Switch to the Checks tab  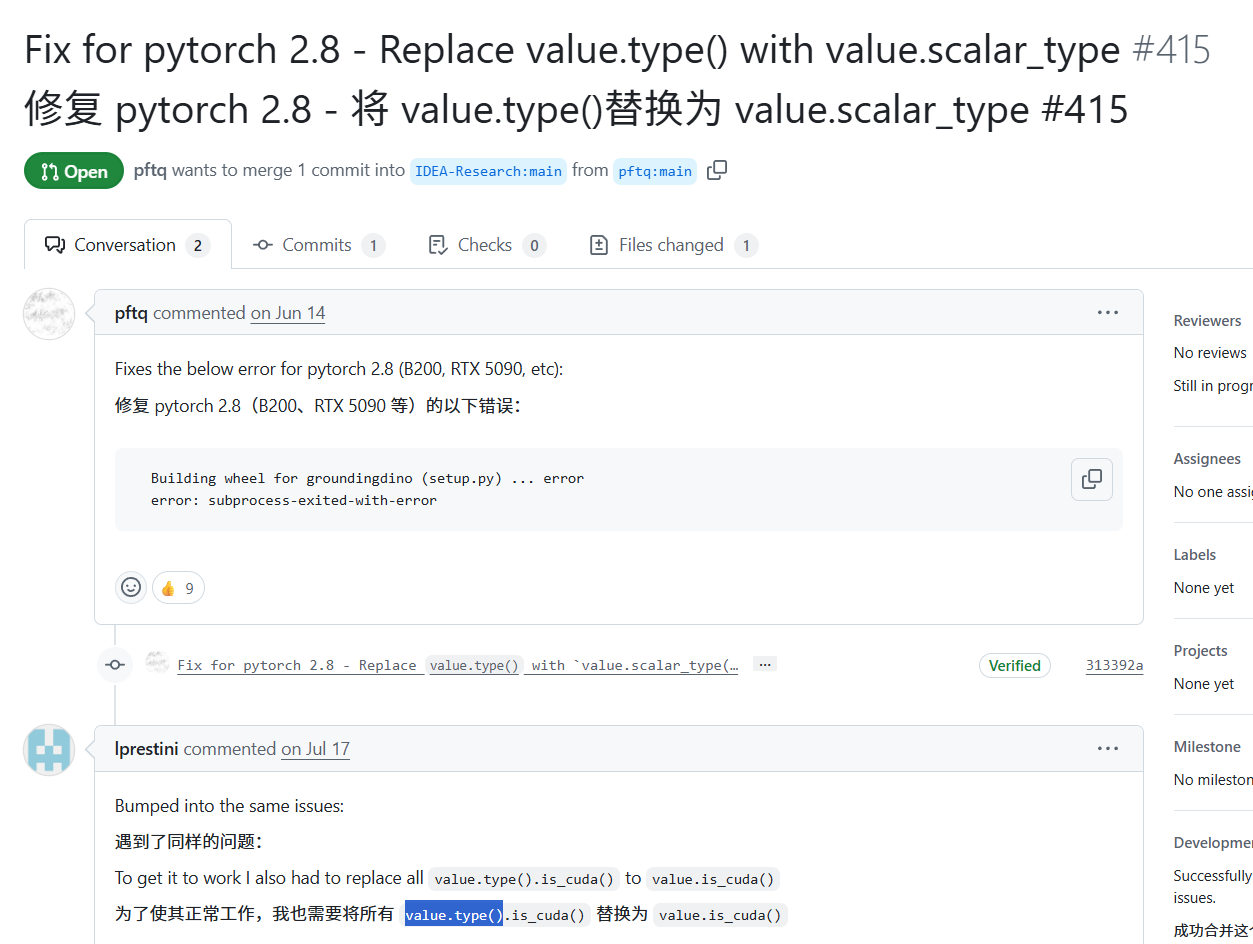coord(487,245)
